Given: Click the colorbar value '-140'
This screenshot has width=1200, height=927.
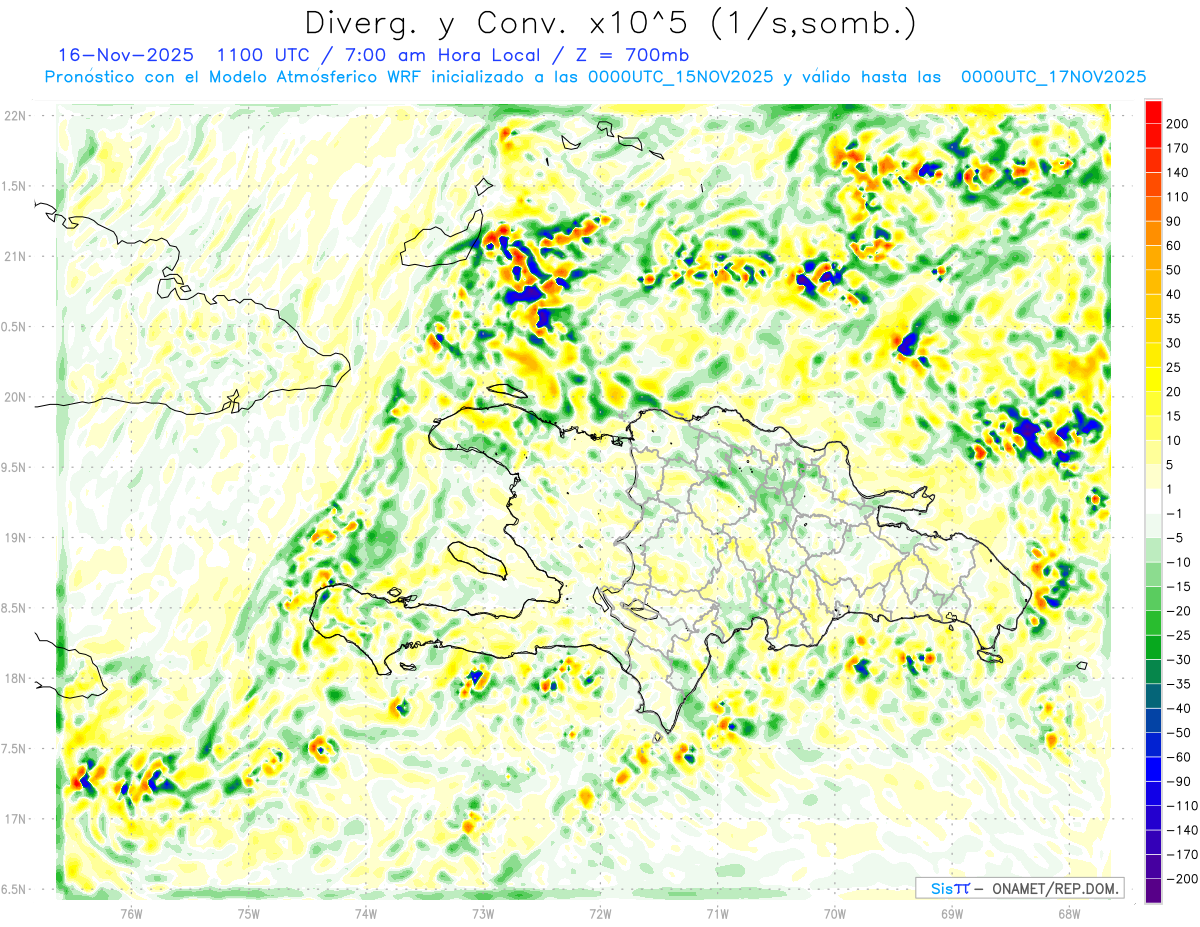Looking at the screenshot, I should click(x=1182, y=830).
